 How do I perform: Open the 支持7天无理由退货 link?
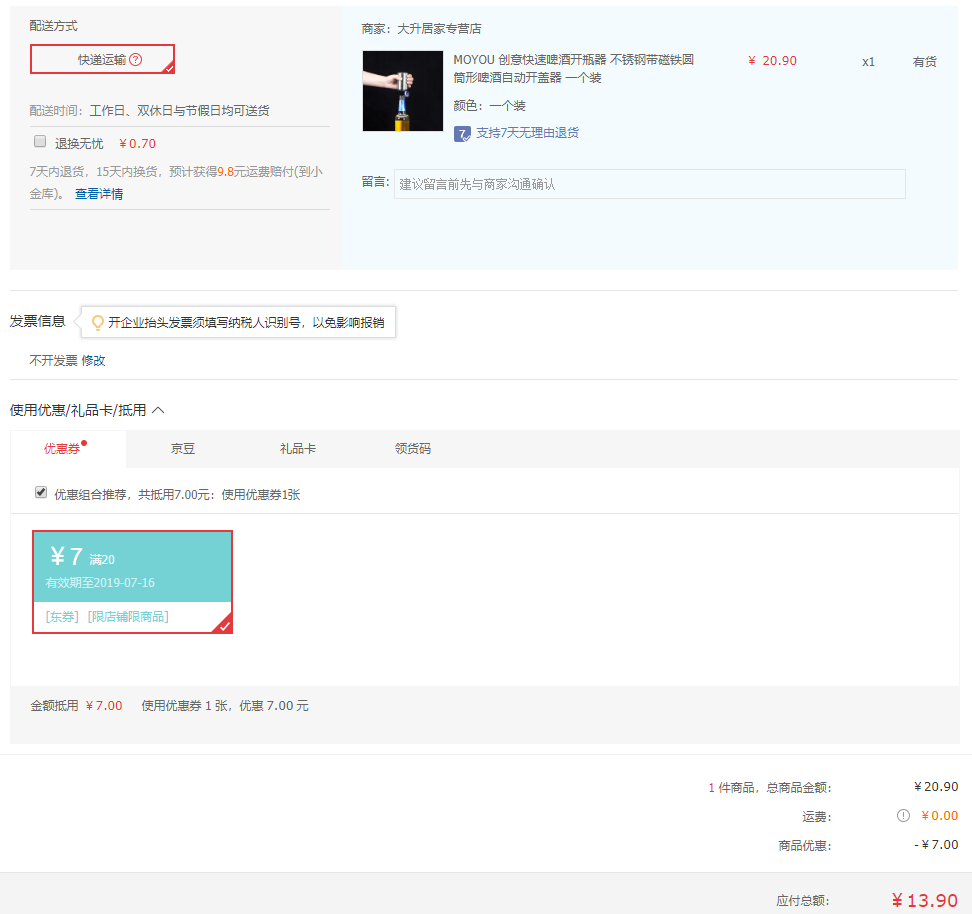point(528,133)
